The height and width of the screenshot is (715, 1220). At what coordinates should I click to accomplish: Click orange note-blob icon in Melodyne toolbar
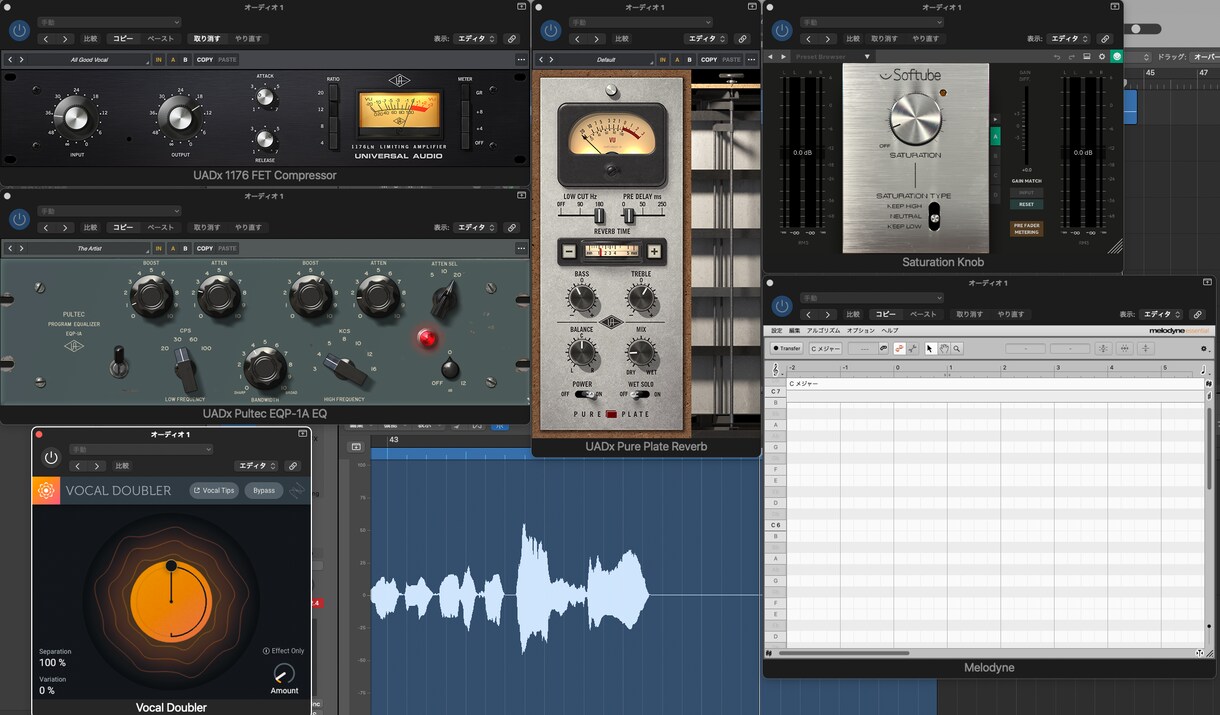(x=899, y=348)
